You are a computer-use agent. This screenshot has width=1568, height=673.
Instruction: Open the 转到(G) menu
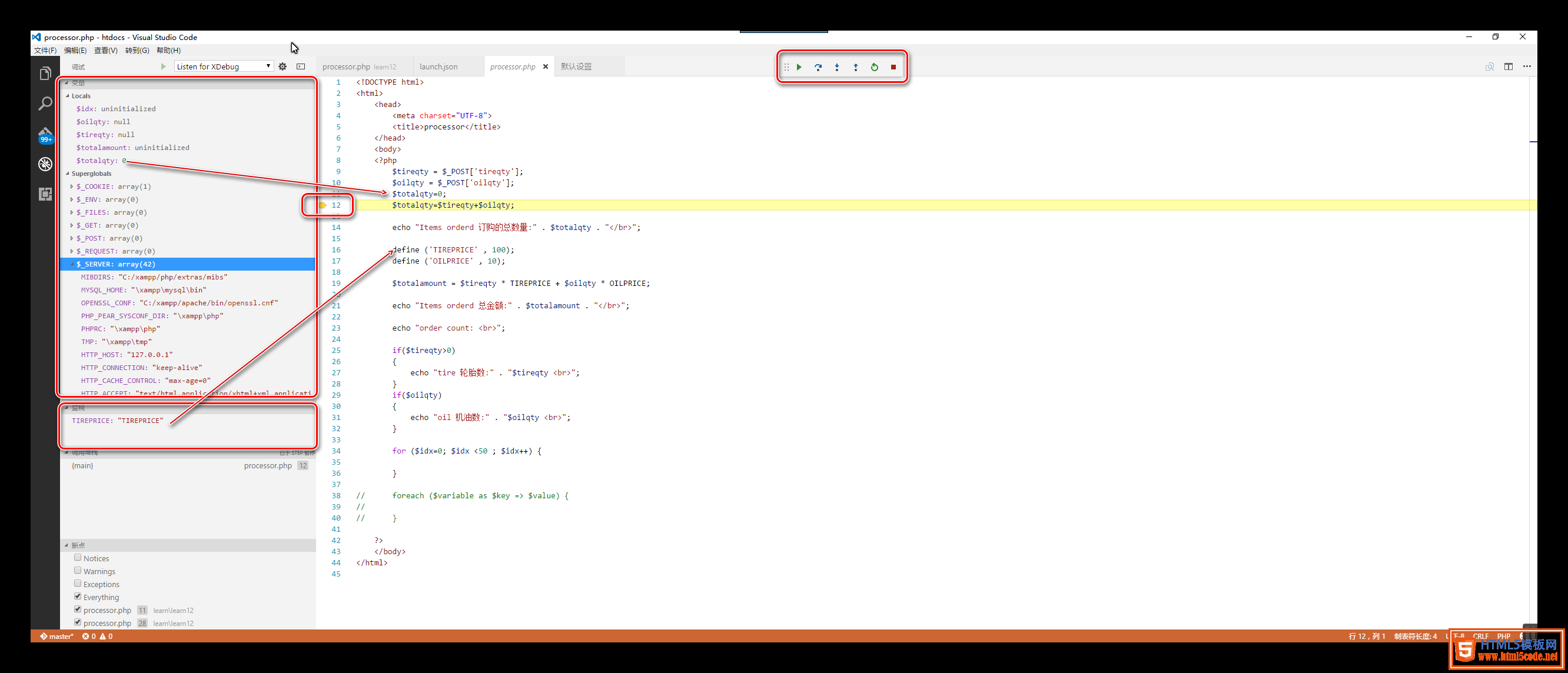point(137,51)
